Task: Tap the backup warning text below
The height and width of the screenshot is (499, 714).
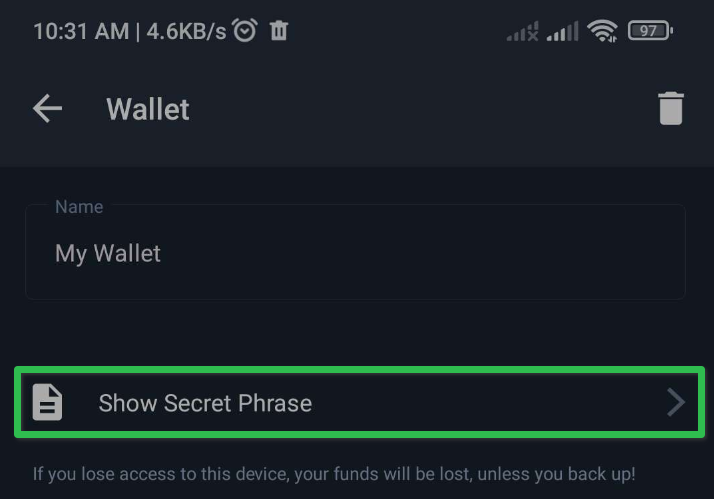Action: [334, 474]
